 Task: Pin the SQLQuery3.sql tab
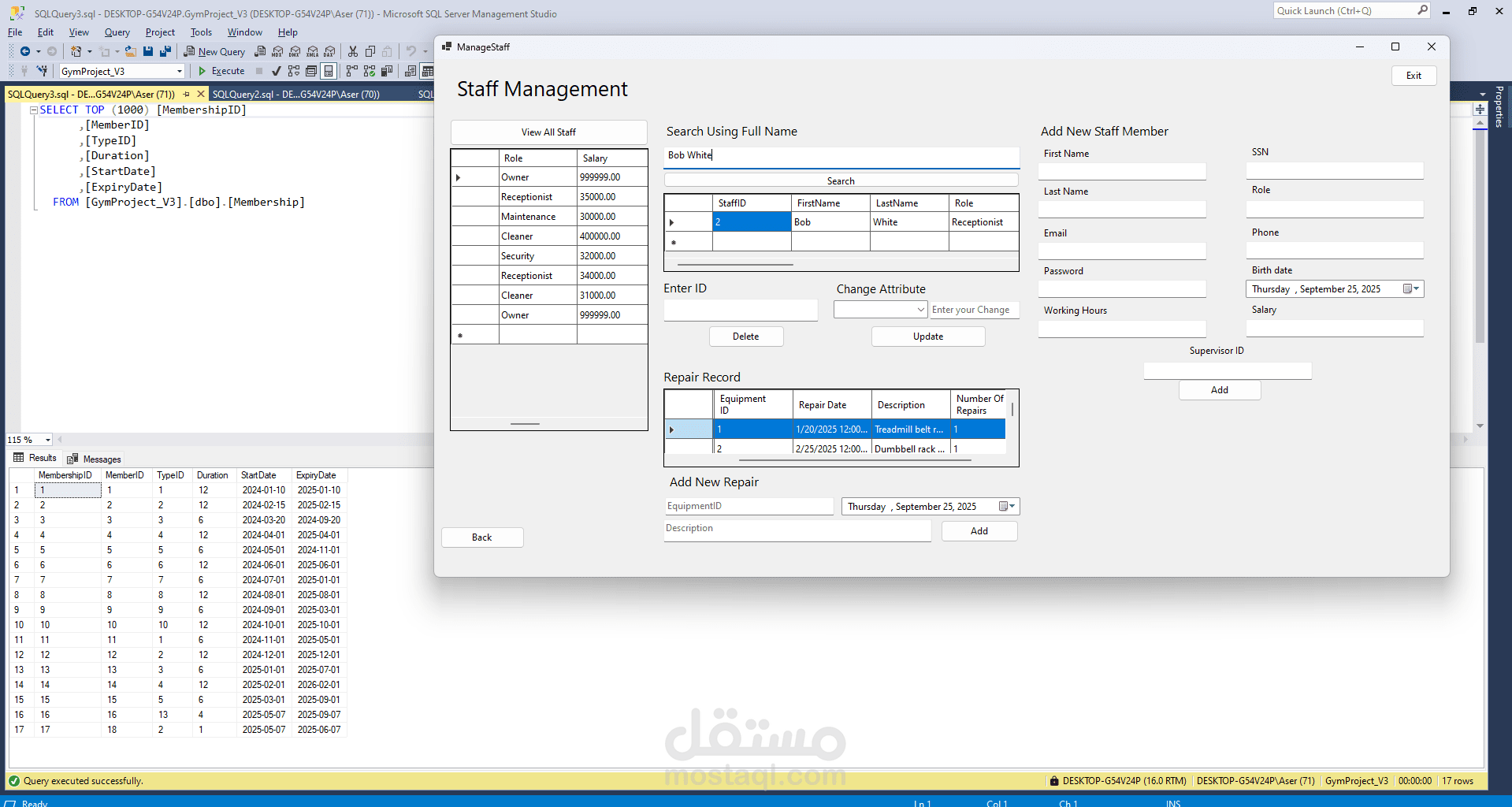click(x=187, y=94)
